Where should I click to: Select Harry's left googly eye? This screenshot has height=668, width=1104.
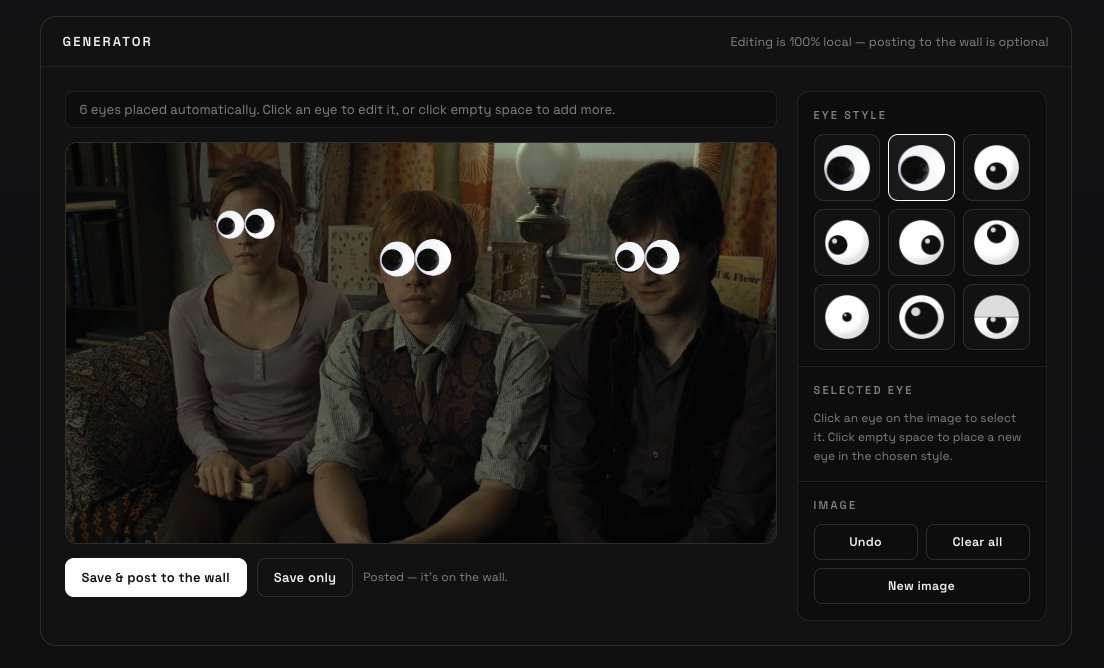coord(629,258)
